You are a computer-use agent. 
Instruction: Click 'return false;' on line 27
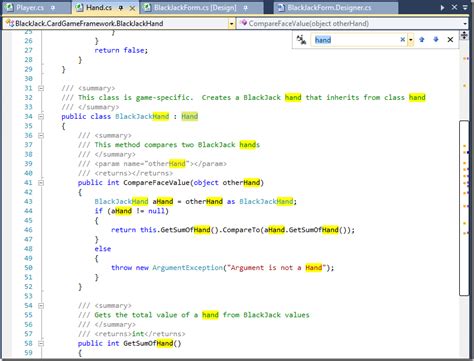coord(121,50)
